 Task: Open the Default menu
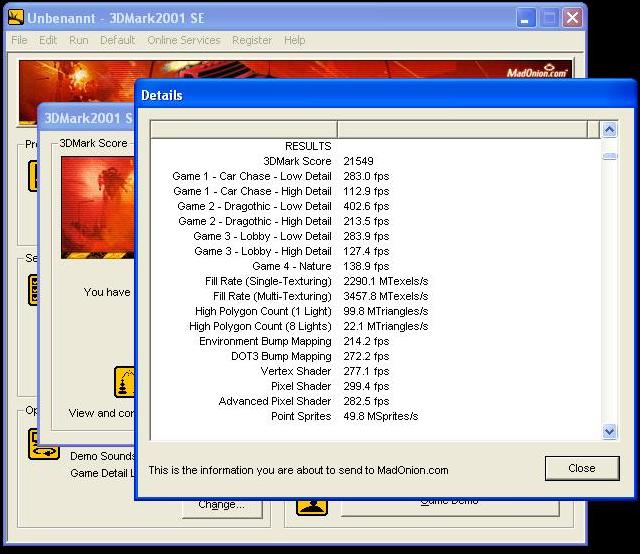118,40
